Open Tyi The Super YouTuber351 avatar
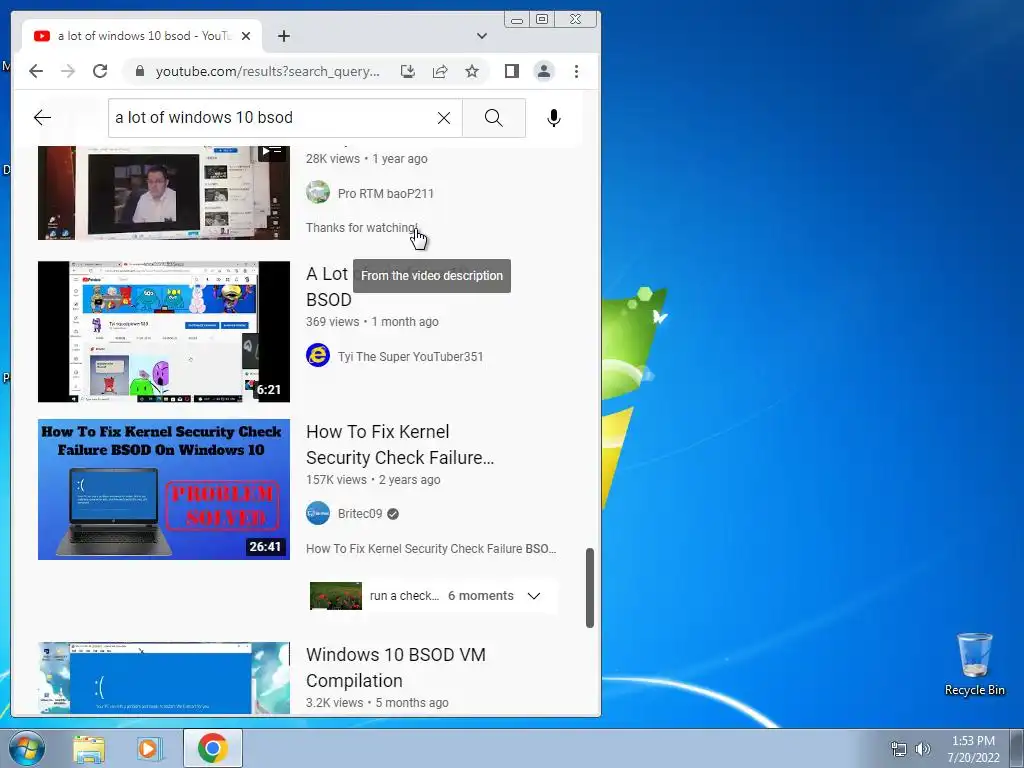This screenshot has width=1024, height=768. point(318,355)
